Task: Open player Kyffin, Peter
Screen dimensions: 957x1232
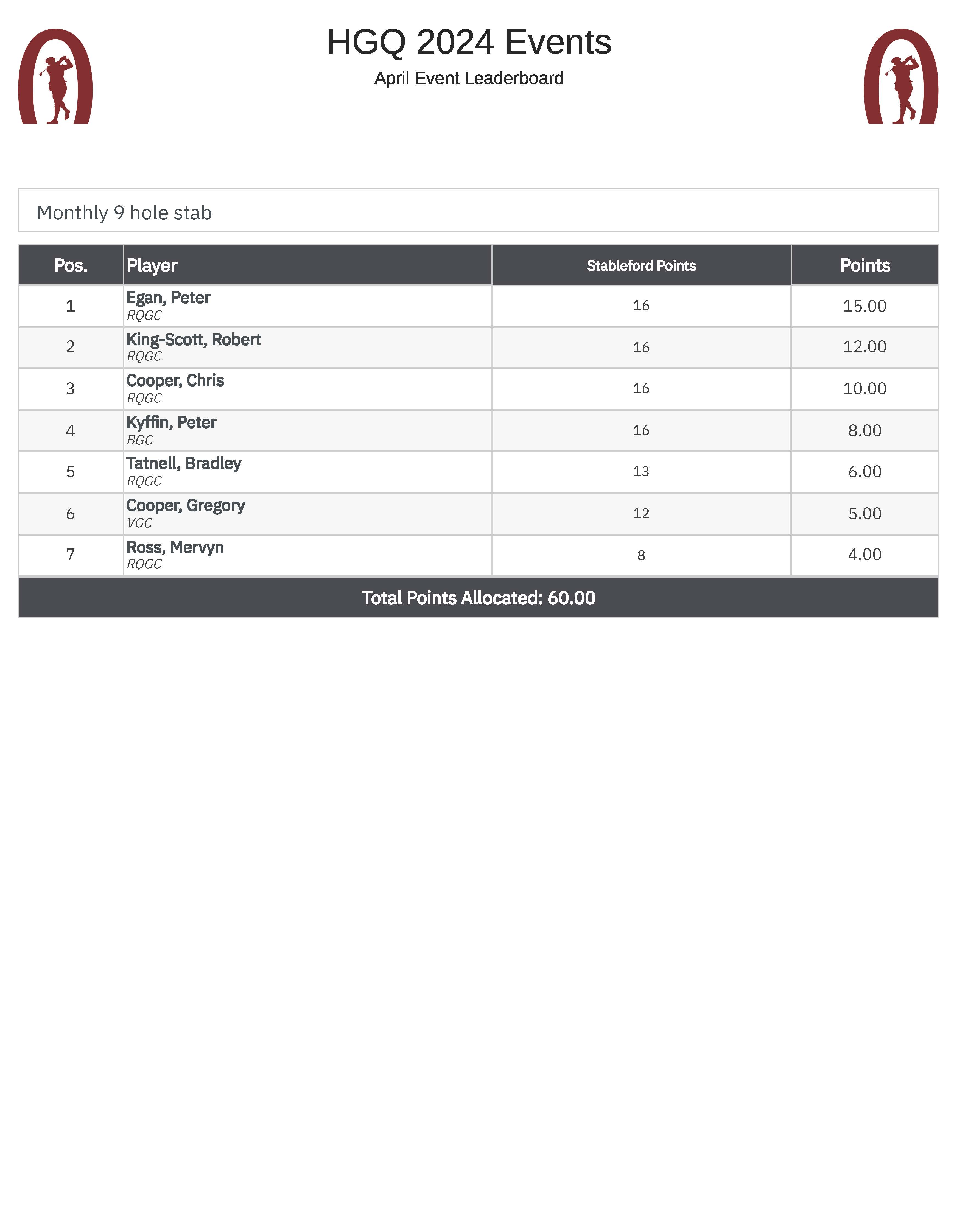Action: [171, 422]
